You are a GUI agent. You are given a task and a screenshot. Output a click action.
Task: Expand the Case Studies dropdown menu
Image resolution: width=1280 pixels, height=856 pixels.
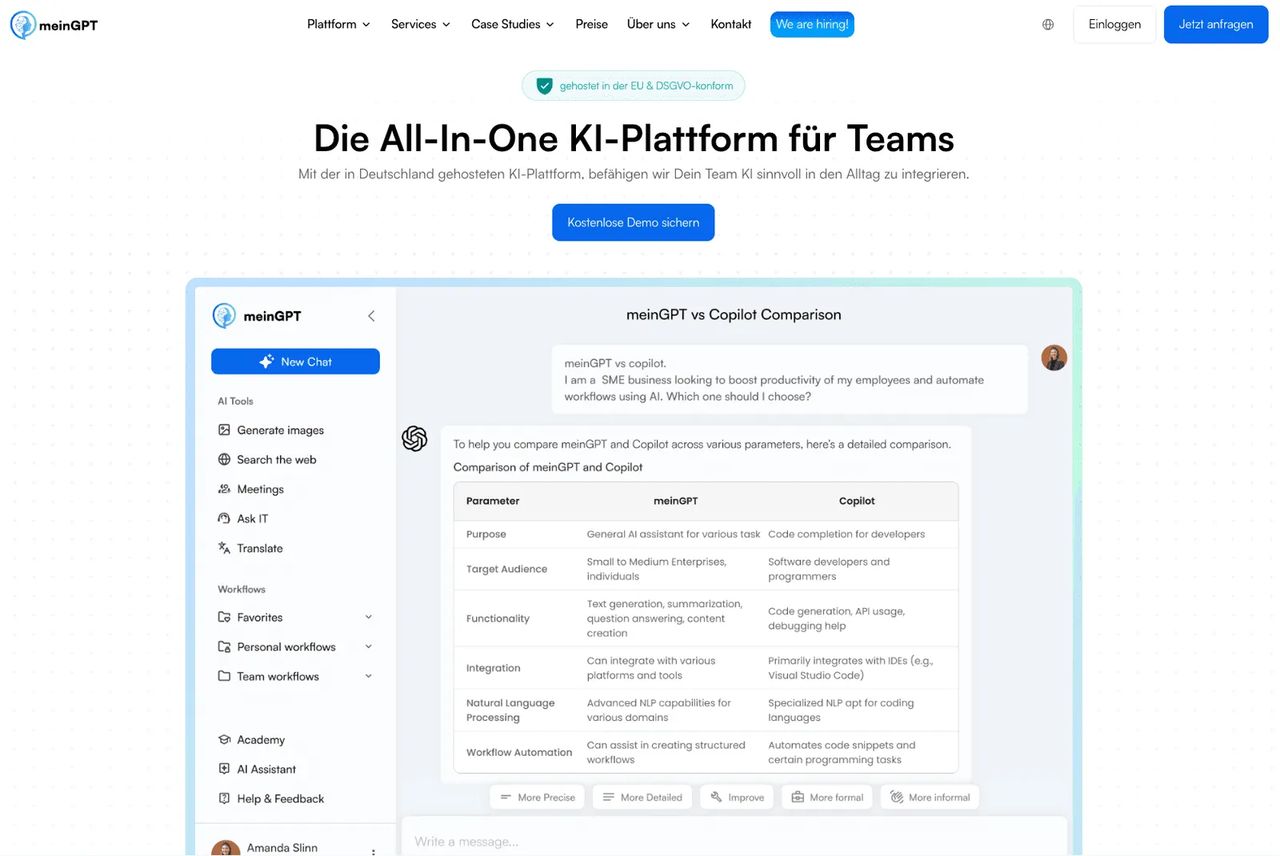513,25
